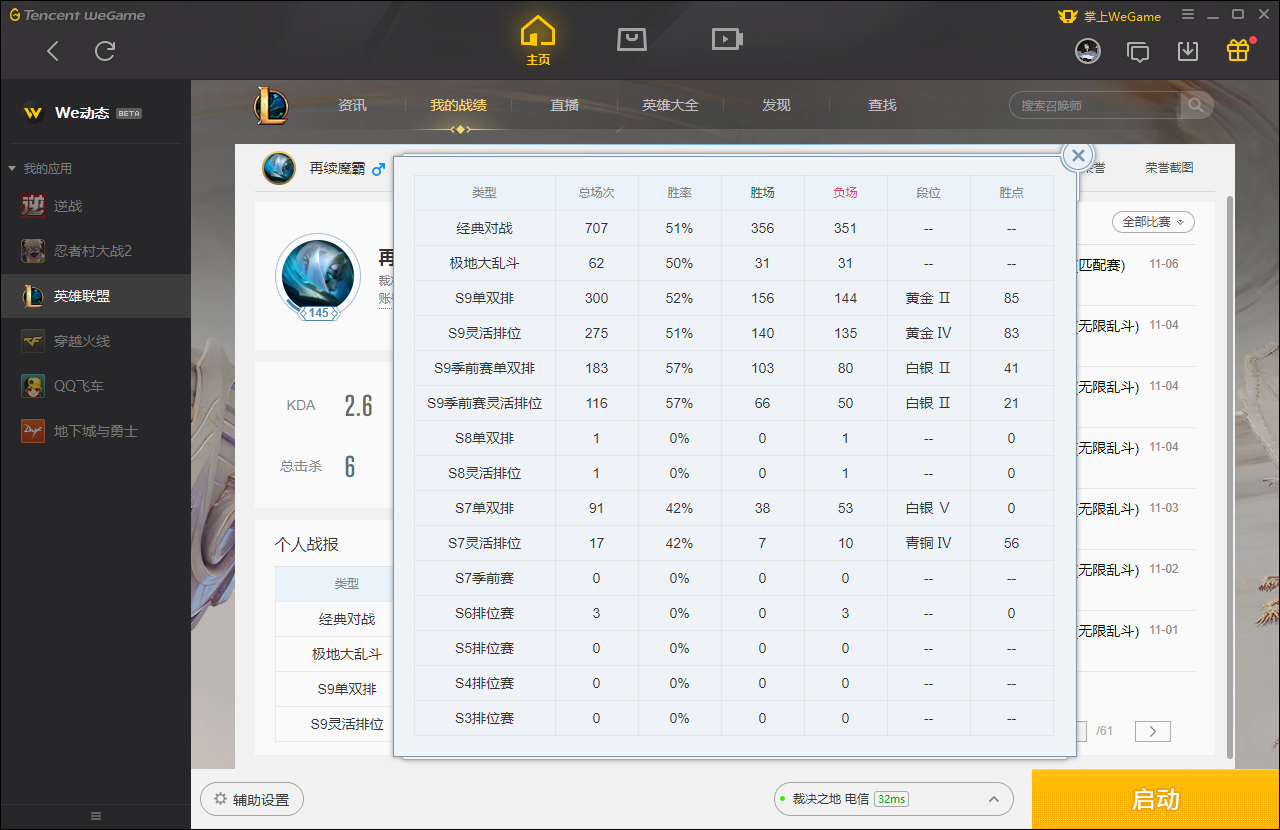Click the next page arrow in match list
Screen dimensions: 1280x830
(1152, 731)
